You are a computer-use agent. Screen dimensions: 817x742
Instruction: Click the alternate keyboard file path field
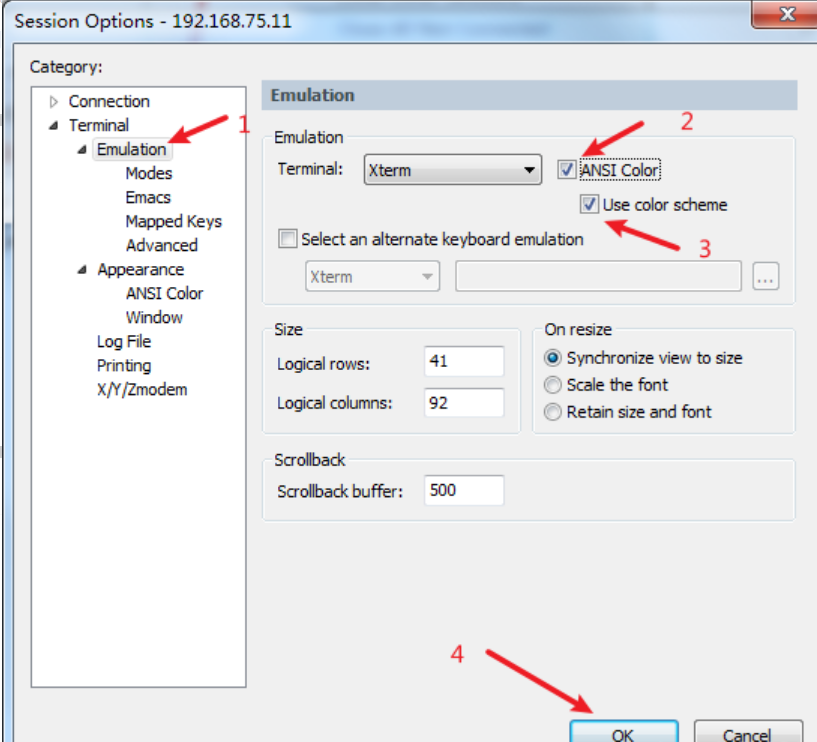point(598,277)
